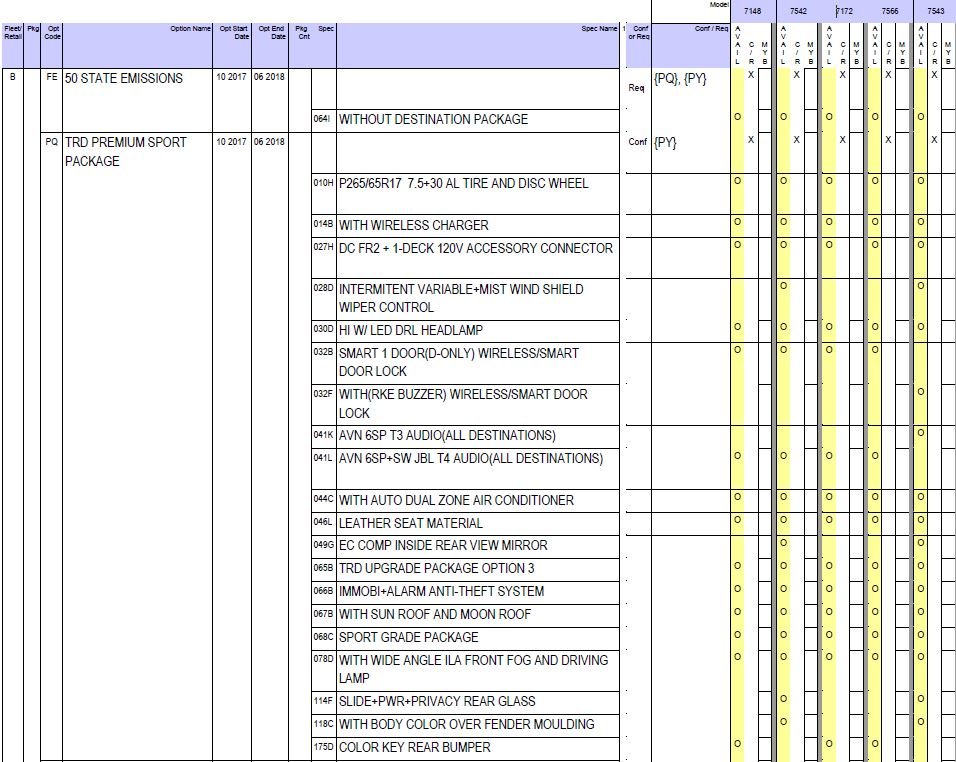Viewport: 956px width, 762px height.
Task: Select 'COLOR KEY REAR BUMPER' spec name
Action: [x=415, y=747]
